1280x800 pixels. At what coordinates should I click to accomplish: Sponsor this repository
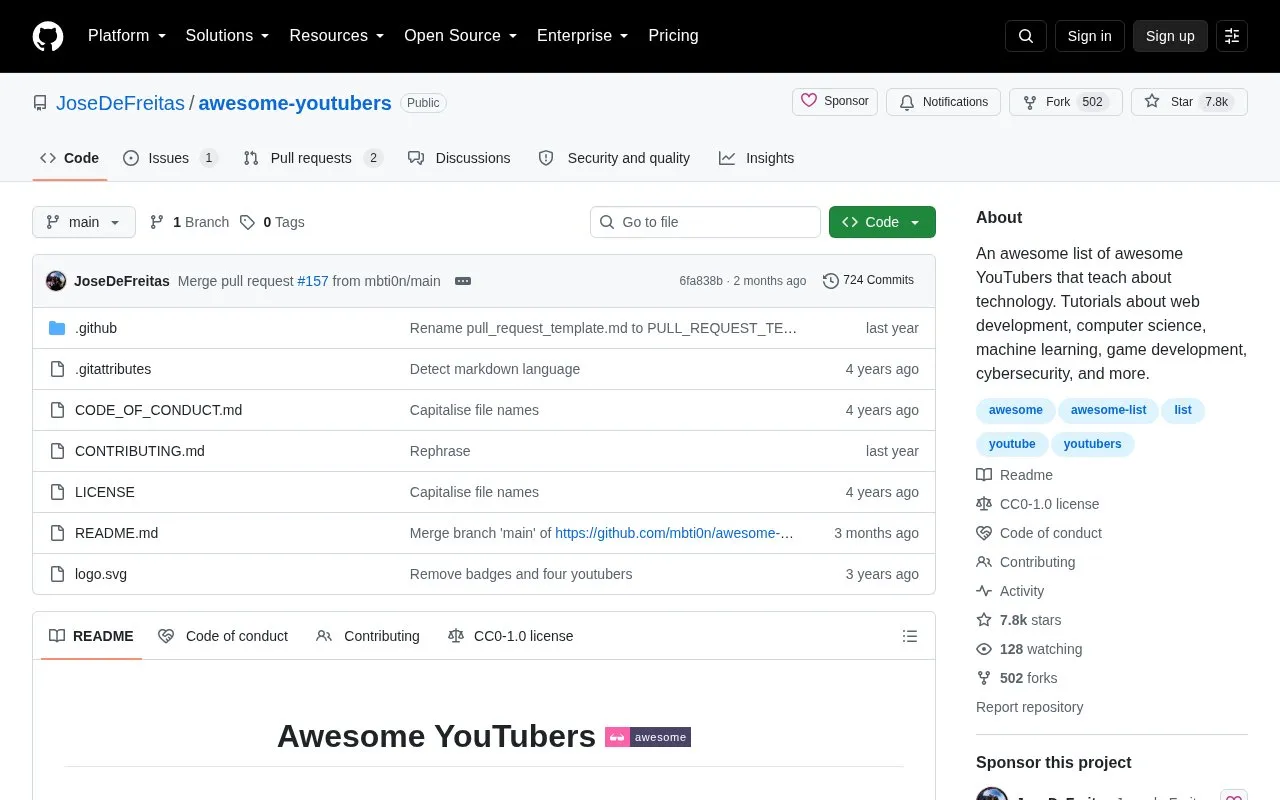click(835, 102)
